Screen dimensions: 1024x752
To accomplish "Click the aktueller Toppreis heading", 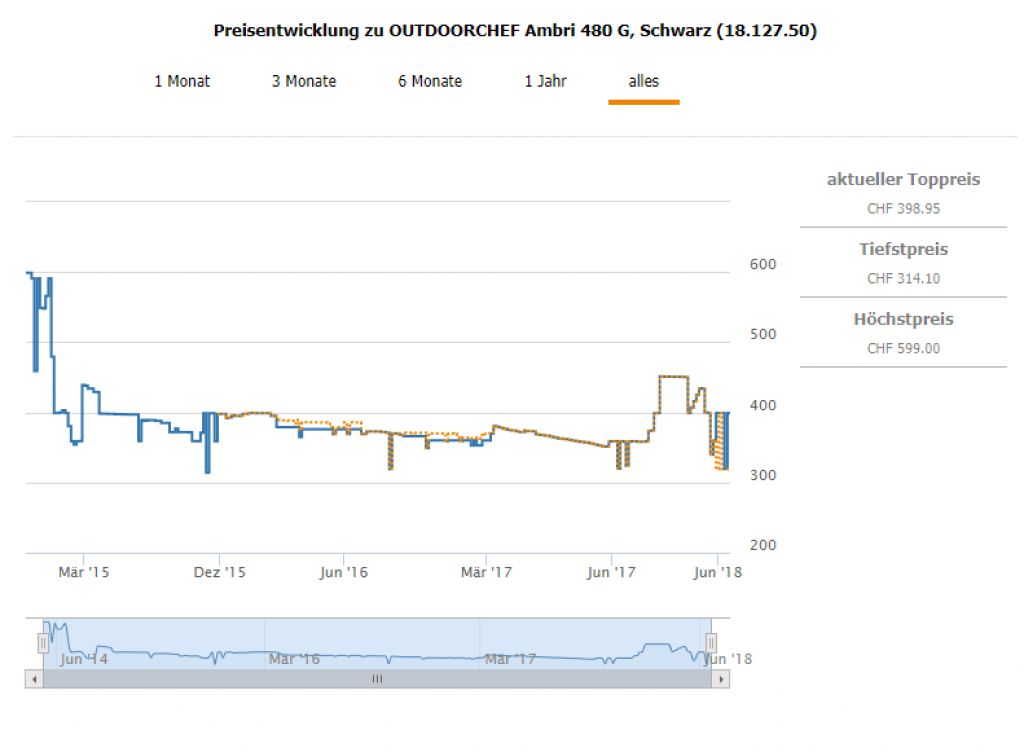I will [903, 180].
